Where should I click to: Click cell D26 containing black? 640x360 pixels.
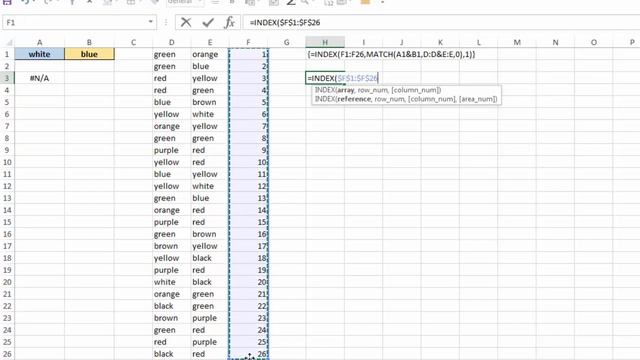pos(171,354)
